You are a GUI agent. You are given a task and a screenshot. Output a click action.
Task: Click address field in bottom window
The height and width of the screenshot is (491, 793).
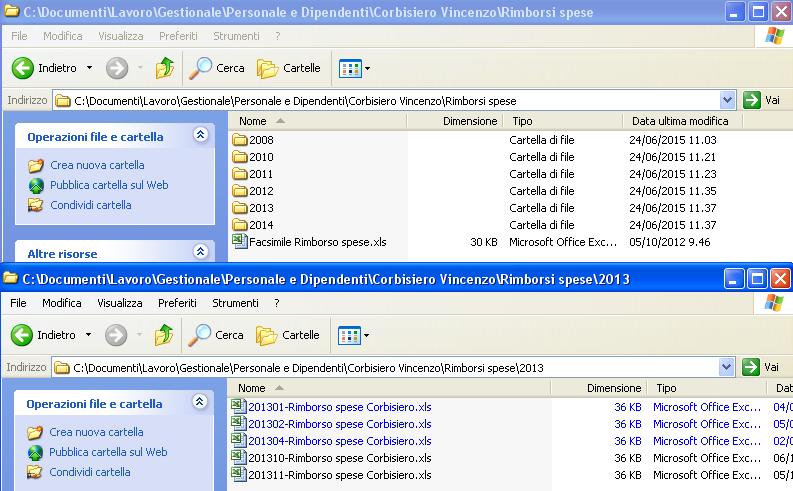[x=390, y=367]
